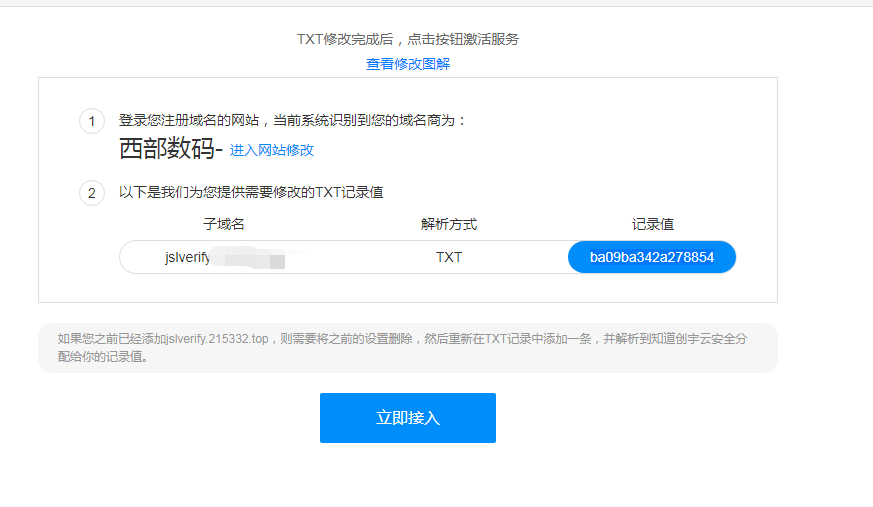Click the blue record value ba09ba342a278854
Image resolution: width=873 pixels, height=507 pixels.
(651, 257)
